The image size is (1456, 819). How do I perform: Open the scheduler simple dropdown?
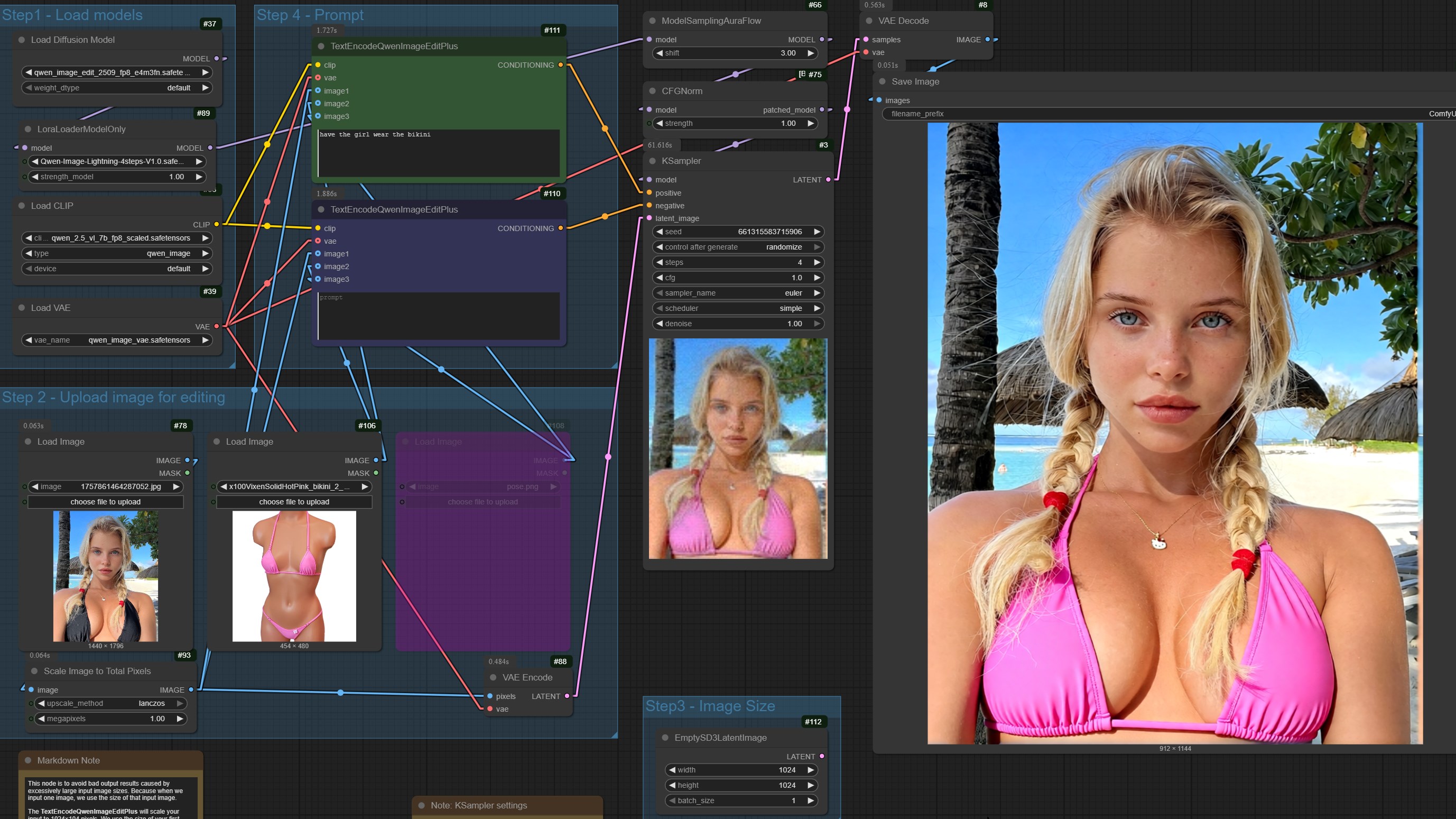pyautogui.click(x=738, y=308)
